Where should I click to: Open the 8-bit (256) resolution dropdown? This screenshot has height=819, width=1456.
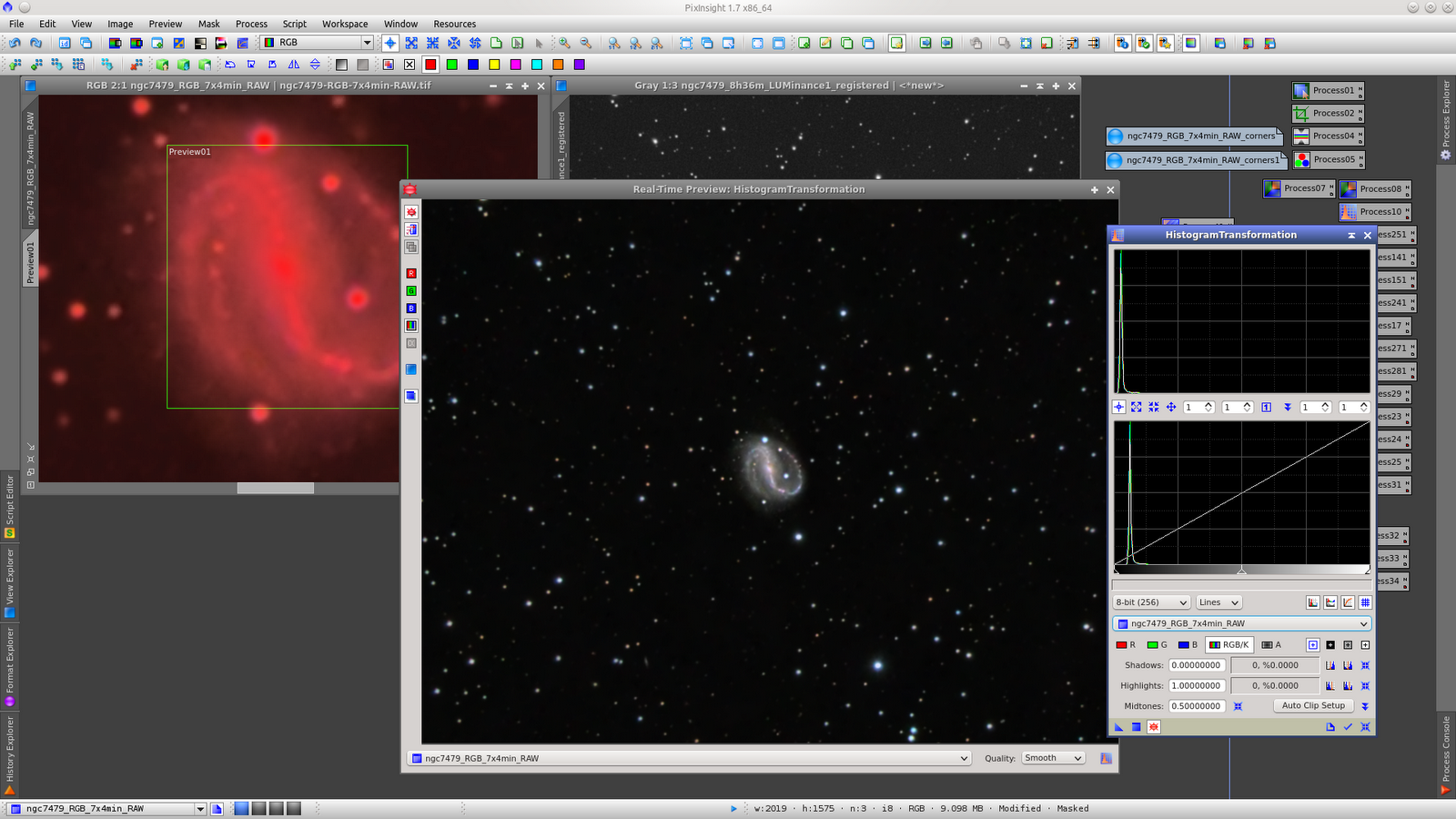click(1152, 602)
